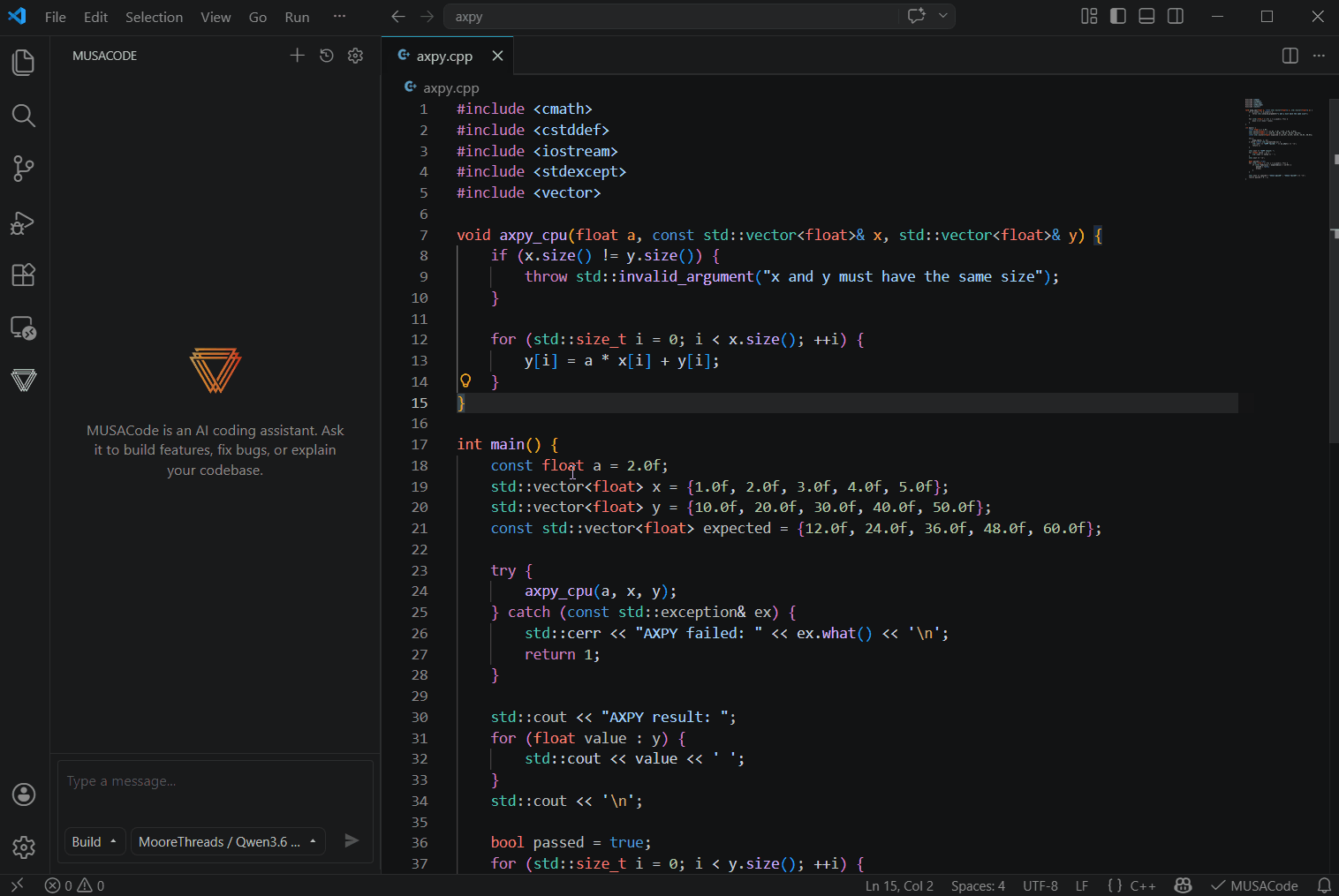Toggle the primary side bar

click(1118, 16)
